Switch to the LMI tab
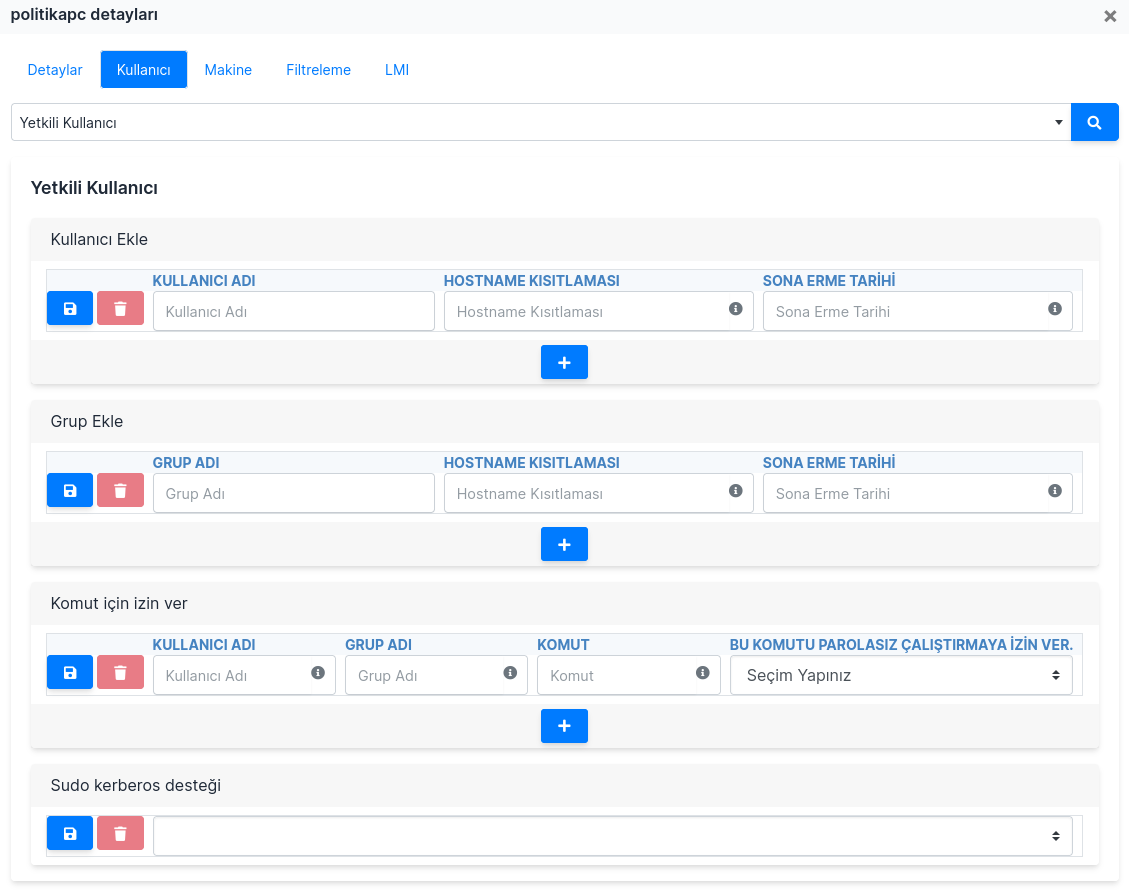Image resolution: width=1129 pixels, height=893 pixels. click(x=397, y=70)
